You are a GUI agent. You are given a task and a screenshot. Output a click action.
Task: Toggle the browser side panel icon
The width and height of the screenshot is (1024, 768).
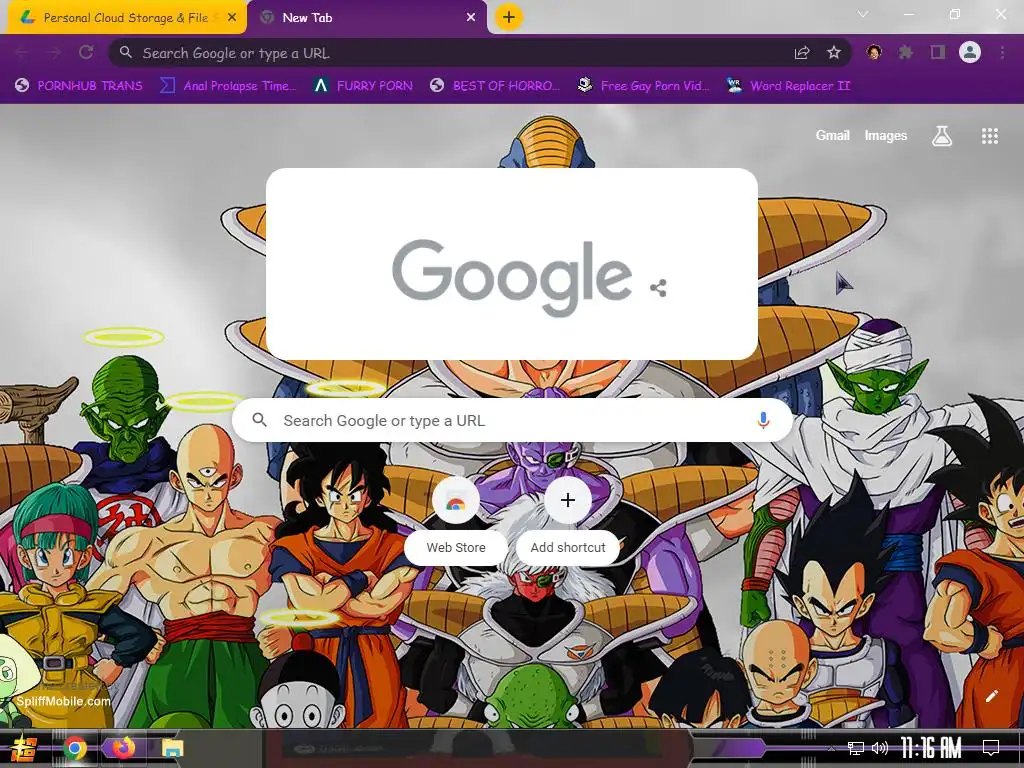(938, 52)
